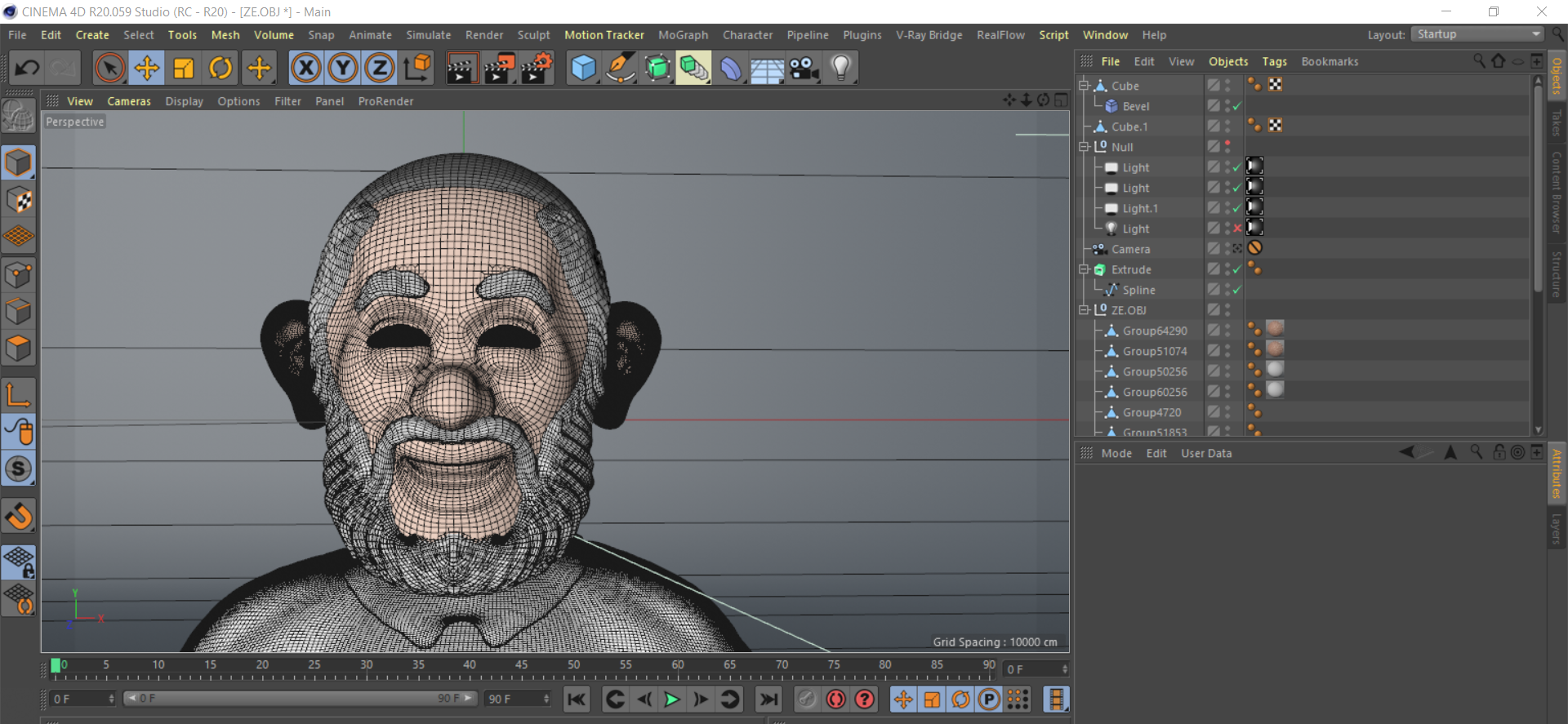Open the MoGraph menu
Viewport: 1568px width, 724px height.
(683, 35)
